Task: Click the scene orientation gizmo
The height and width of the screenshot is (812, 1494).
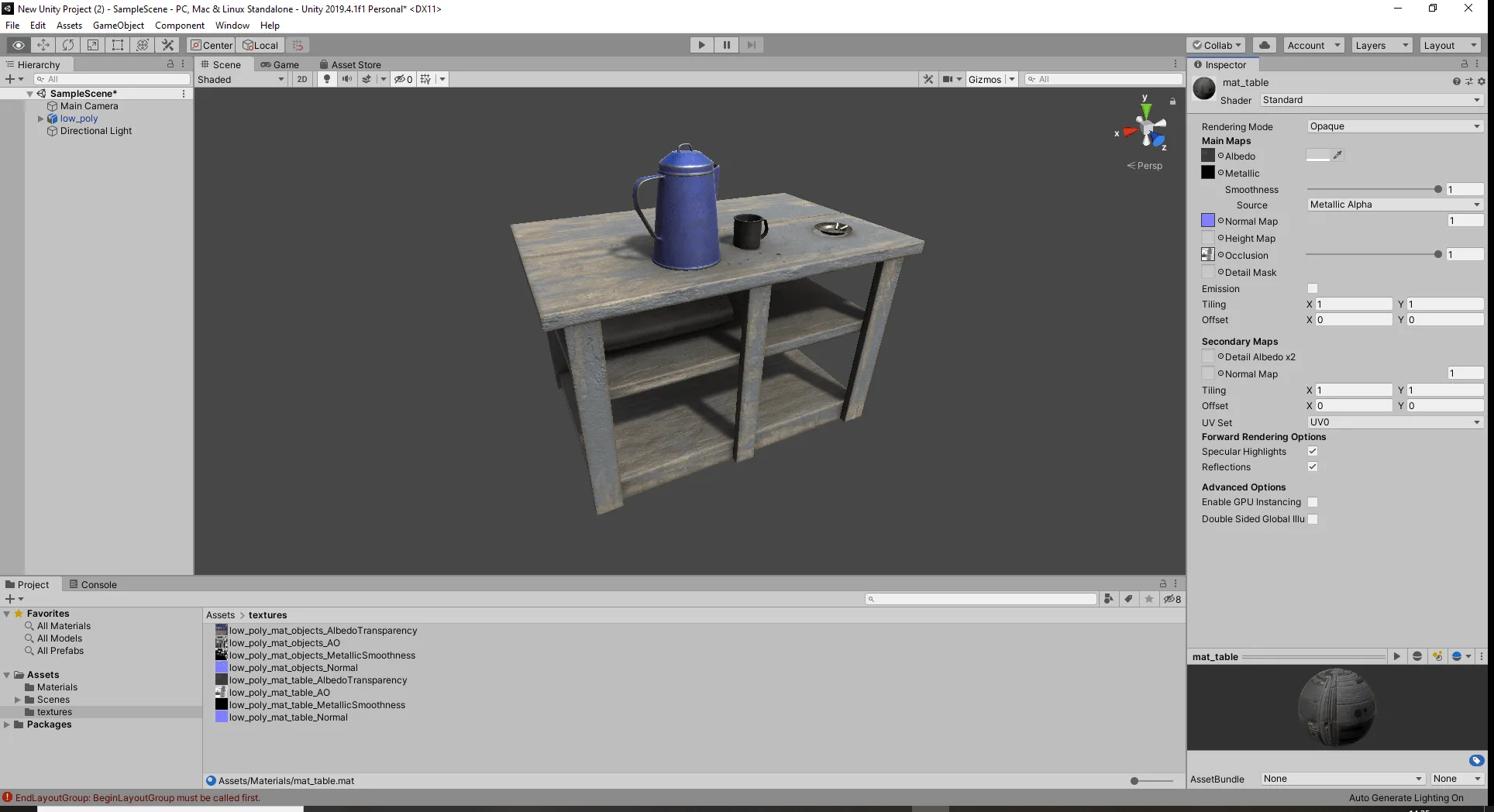Action: [x=1145, y=127]
